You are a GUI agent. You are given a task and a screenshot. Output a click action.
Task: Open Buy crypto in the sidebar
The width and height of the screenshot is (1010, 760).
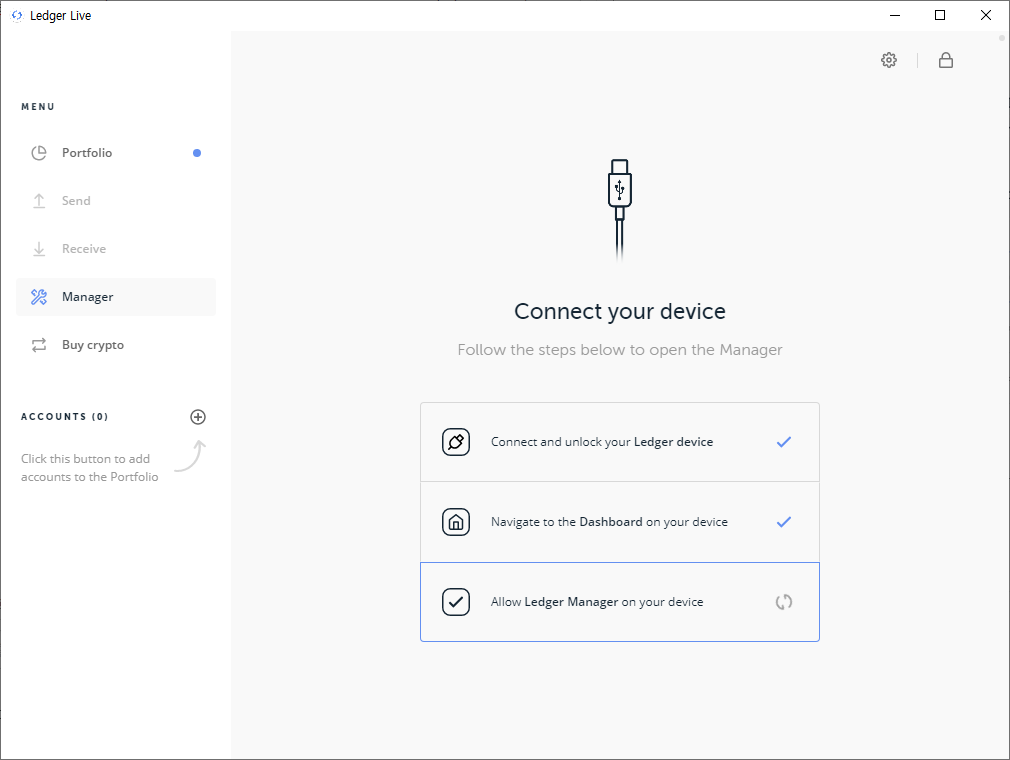[116, 345]
